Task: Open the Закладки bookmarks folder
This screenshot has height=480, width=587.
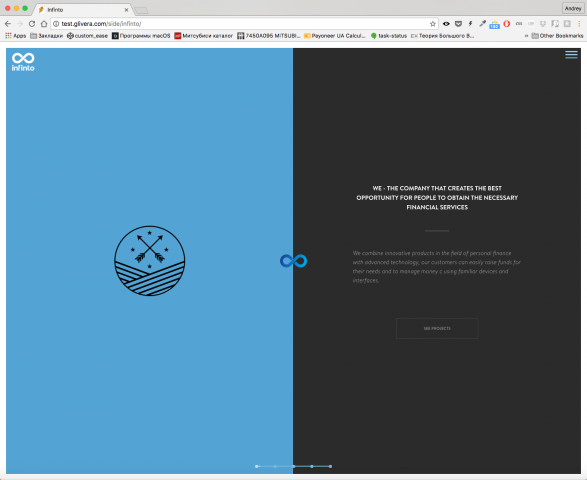Action: 46,36
